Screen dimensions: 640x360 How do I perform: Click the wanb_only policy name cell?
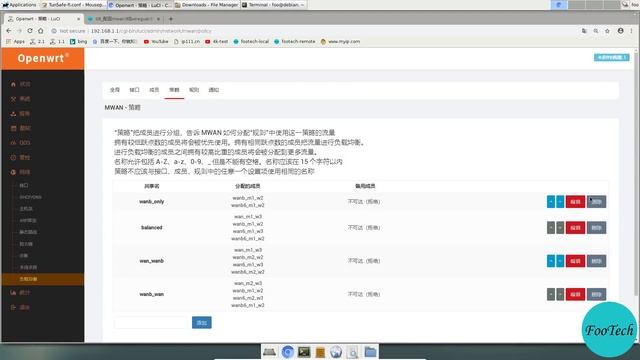point(151,202)
